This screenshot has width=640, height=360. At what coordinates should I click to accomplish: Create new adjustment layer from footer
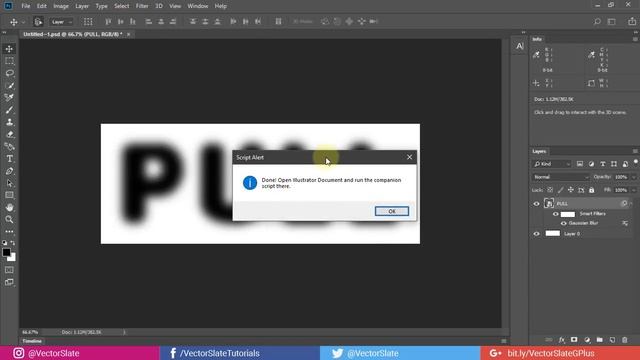587,340
